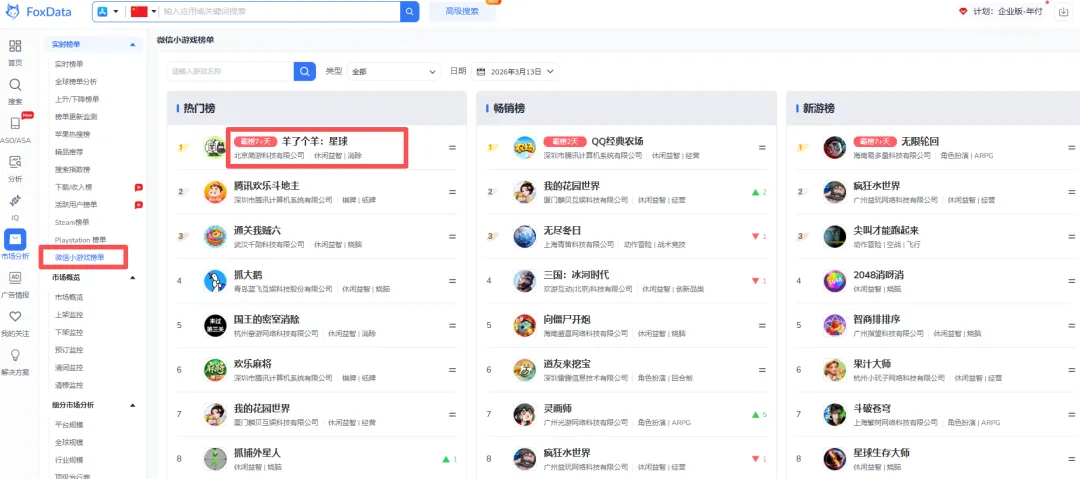Open Playstation 榜单 menu item
Viewport: 1080px width, 479px height.
click(81, 240)
